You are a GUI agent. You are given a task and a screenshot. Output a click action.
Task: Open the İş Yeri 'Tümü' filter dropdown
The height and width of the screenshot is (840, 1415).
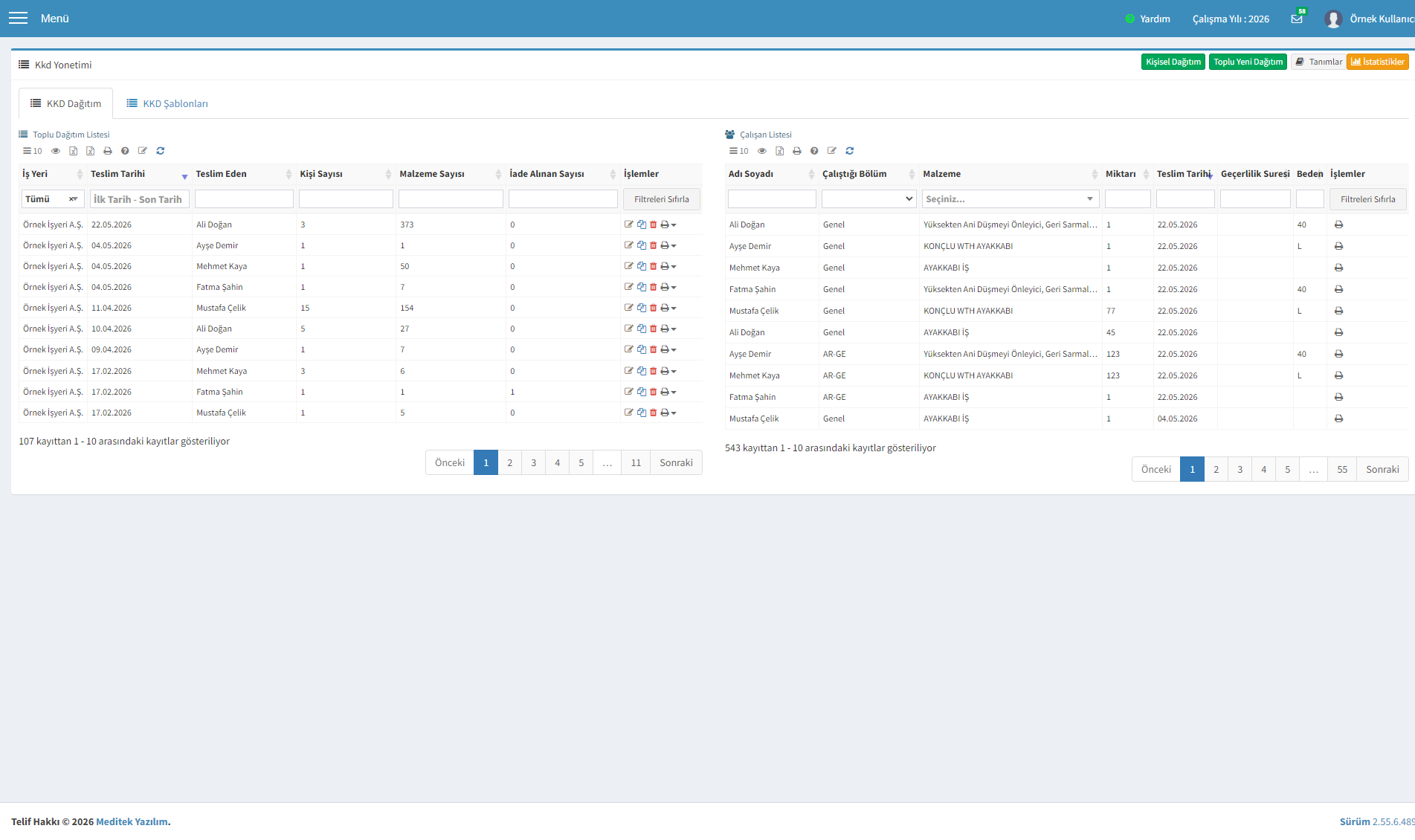click(53, 199)
